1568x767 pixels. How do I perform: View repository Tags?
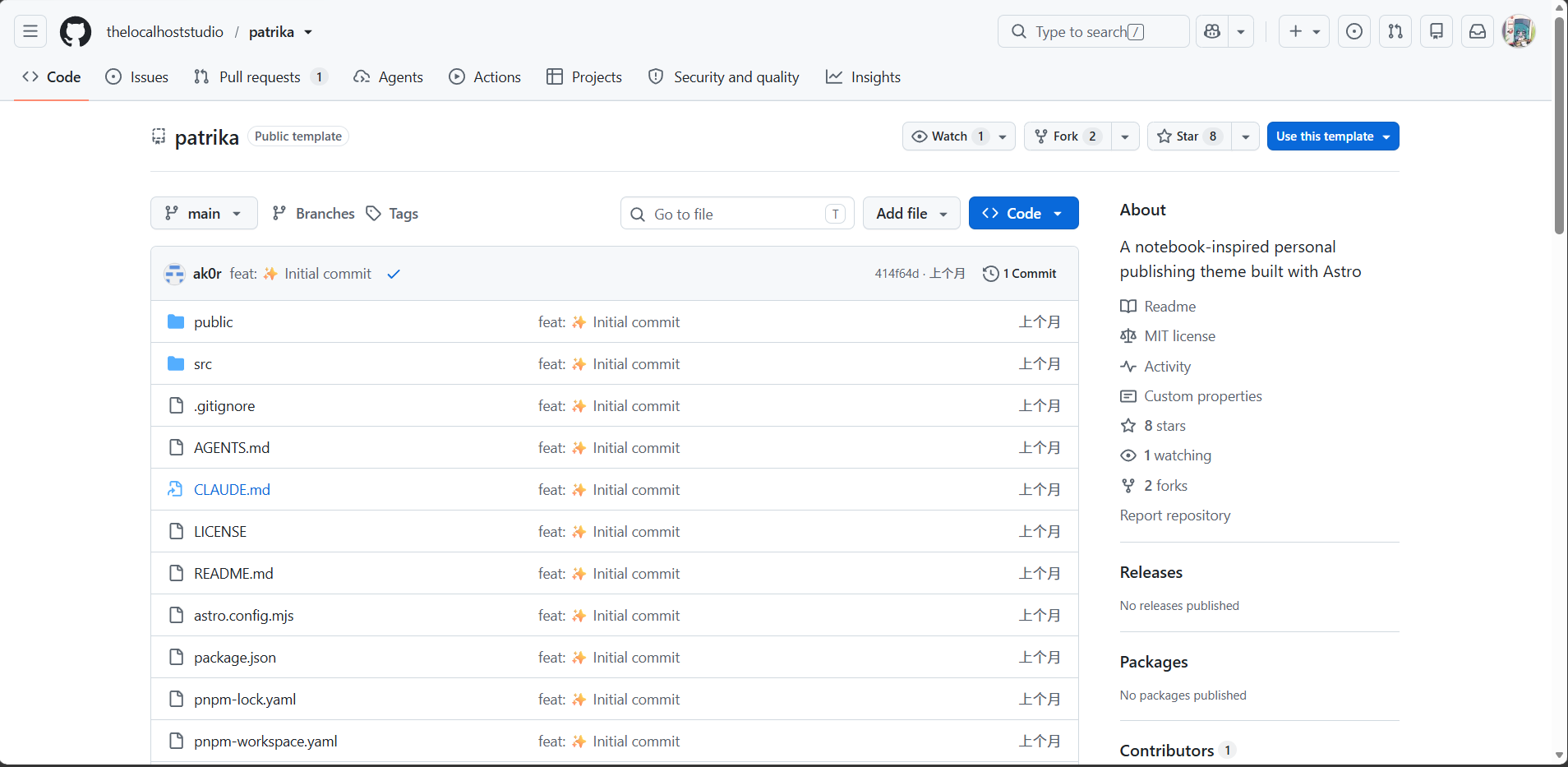(392, 214)
